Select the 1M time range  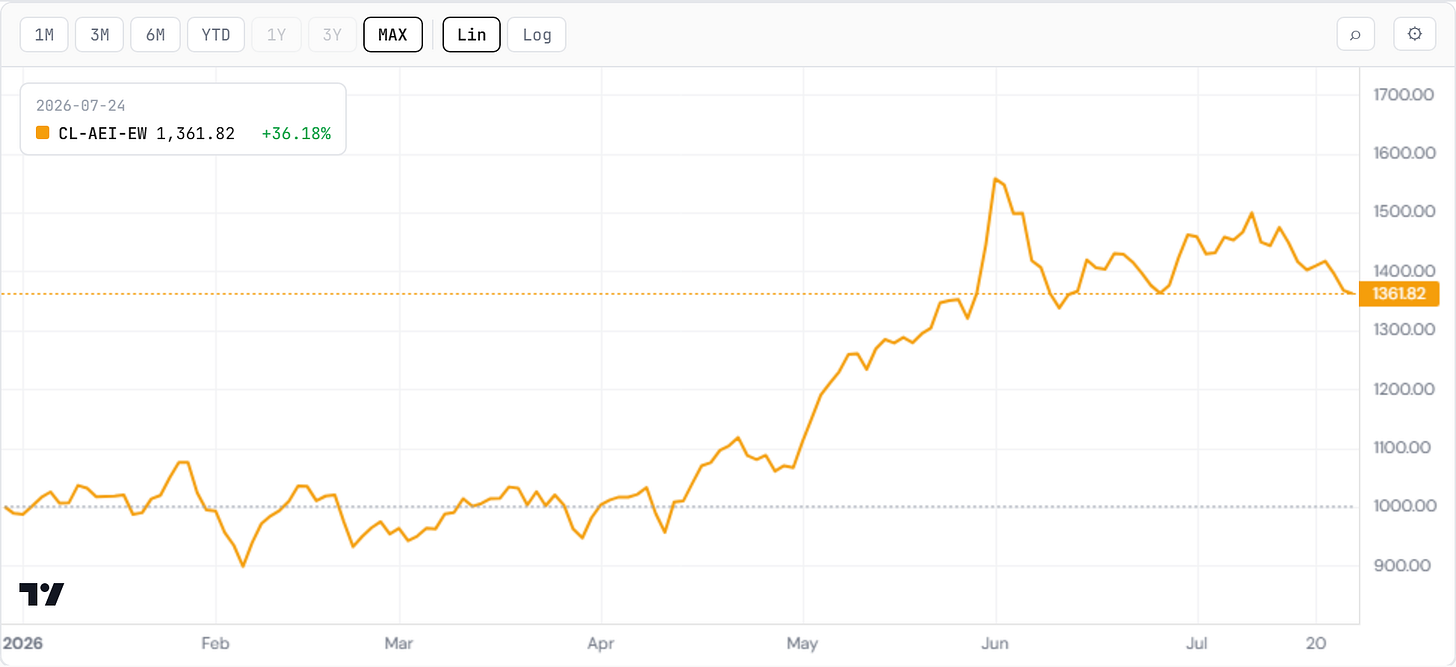coord(44,35)
